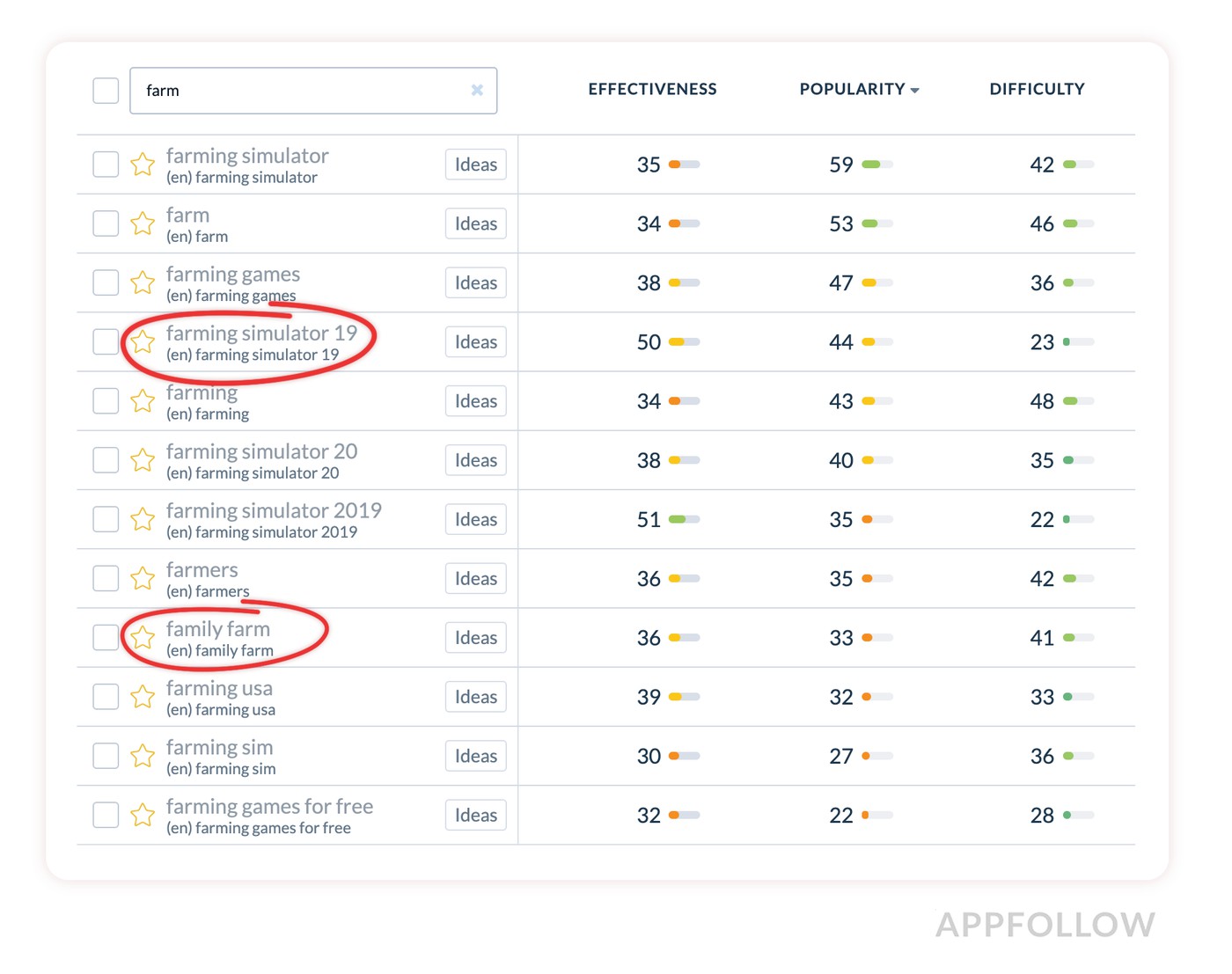This screenshot has height=974, width=1232.
Task: Tick the select-all checkbox in header
Action: point(106,91)
